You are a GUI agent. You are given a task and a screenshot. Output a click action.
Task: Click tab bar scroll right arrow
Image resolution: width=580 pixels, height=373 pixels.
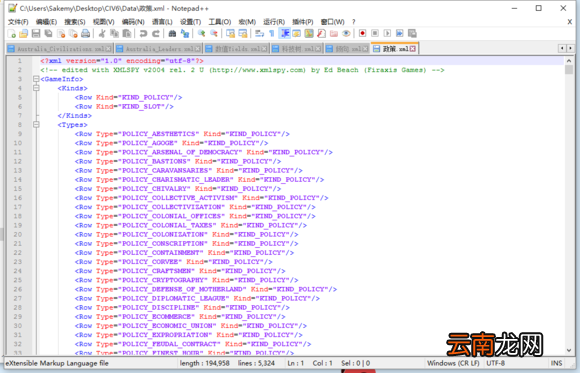570,48
